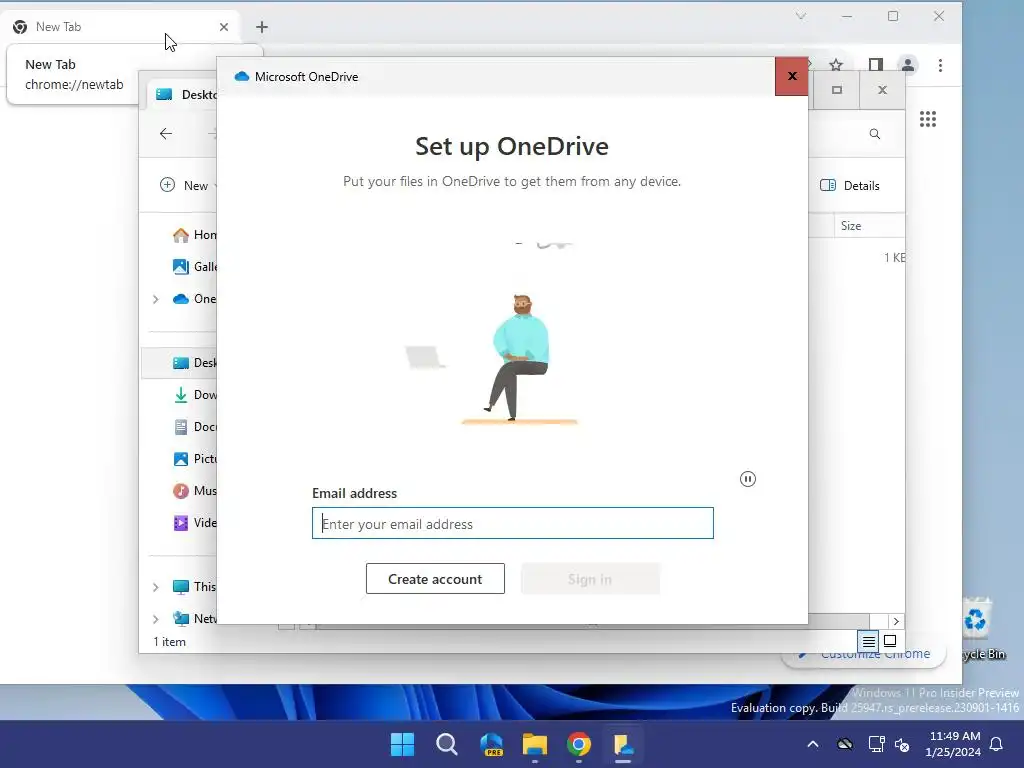
Task: Select Videos in File Explorer sidebar
Action: coord(194,522)
